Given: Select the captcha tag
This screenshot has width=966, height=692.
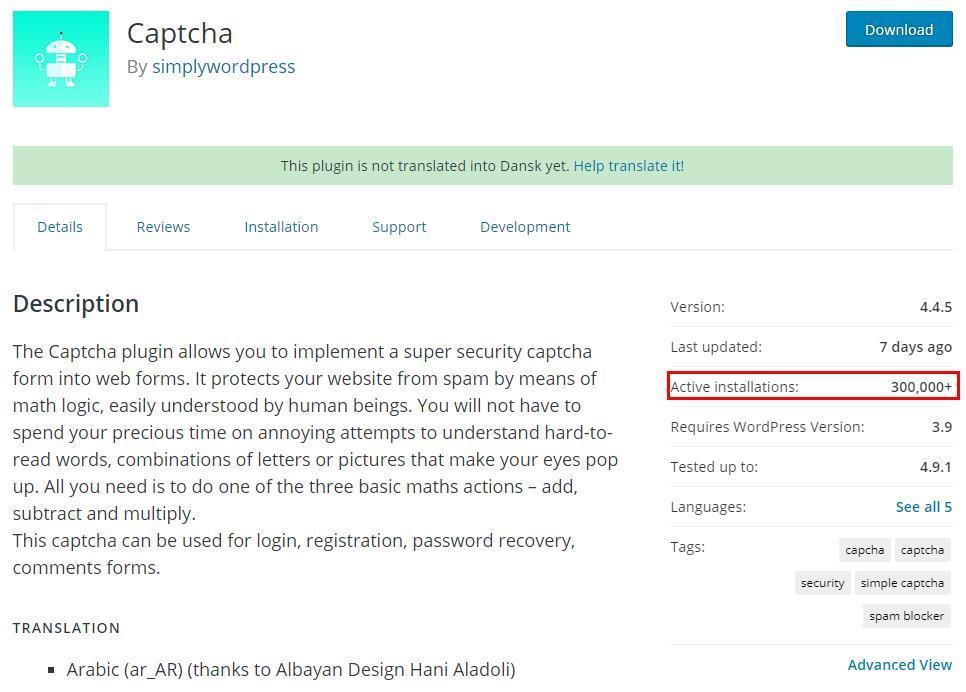Looking at the screenshot, I should coord(922,550).
